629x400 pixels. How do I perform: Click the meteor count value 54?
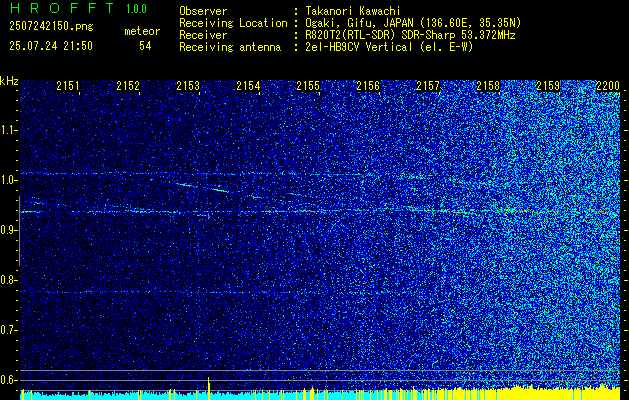145,46
